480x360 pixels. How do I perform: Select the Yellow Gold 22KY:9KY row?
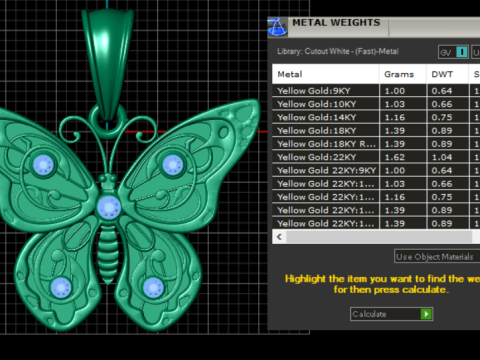tap(376, 170)
